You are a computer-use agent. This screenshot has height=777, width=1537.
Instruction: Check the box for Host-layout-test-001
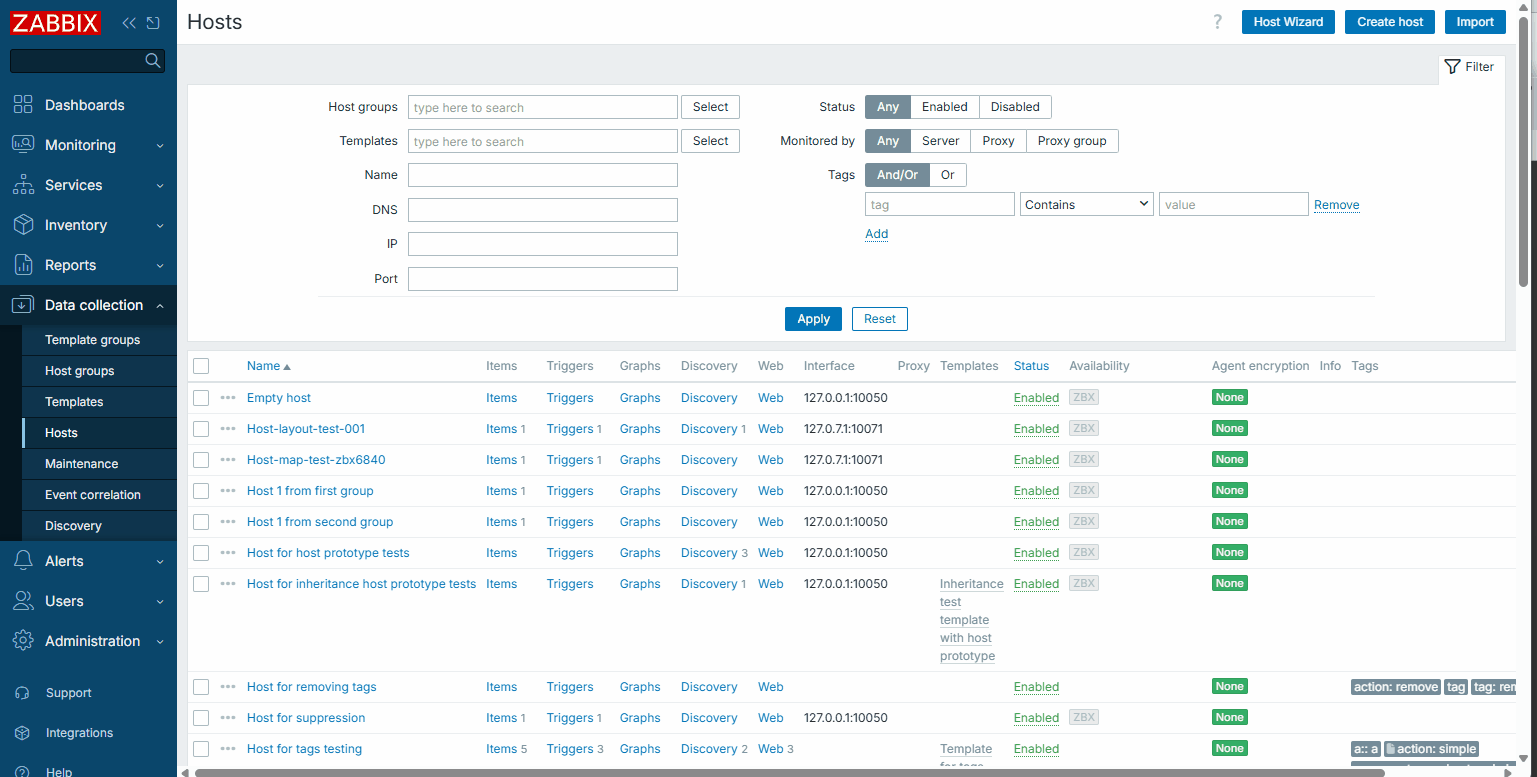pos(201,429)
